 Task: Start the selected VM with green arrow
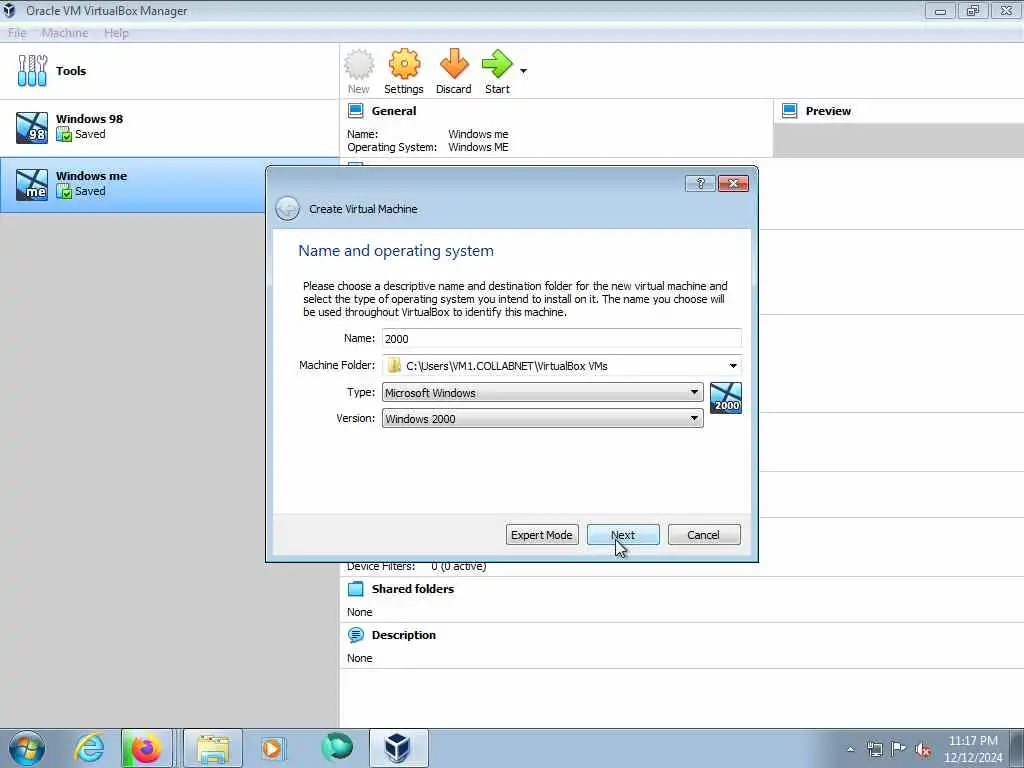pos(497,71)
